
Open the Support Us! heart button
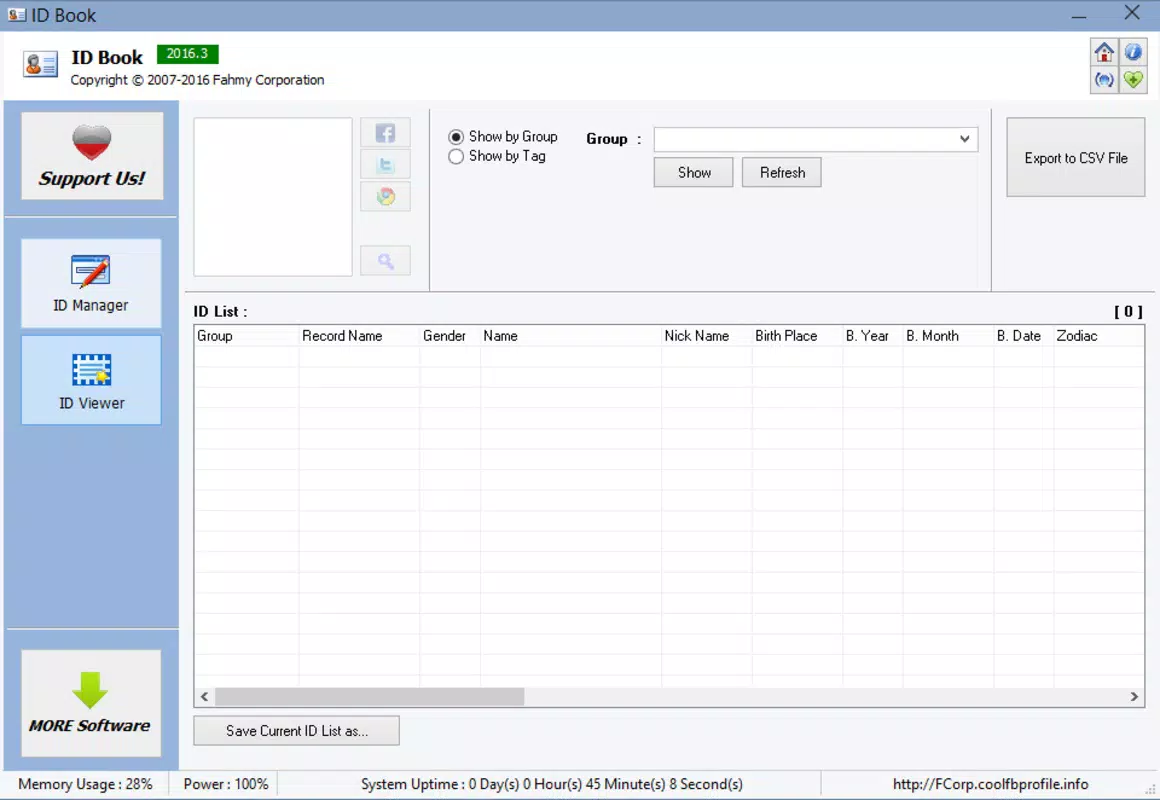pyautogui.click(x=92, y=156)
